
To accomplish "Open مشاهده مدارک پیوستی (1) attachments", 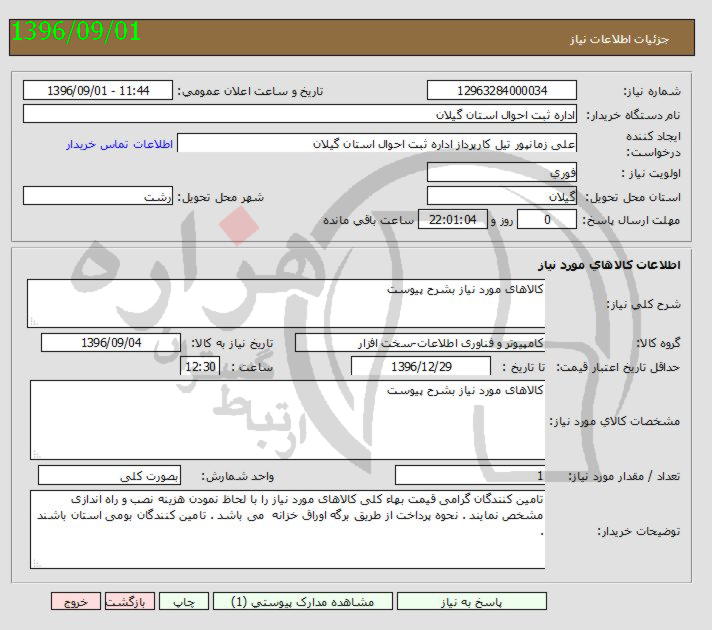I will [x=302, y=601].
